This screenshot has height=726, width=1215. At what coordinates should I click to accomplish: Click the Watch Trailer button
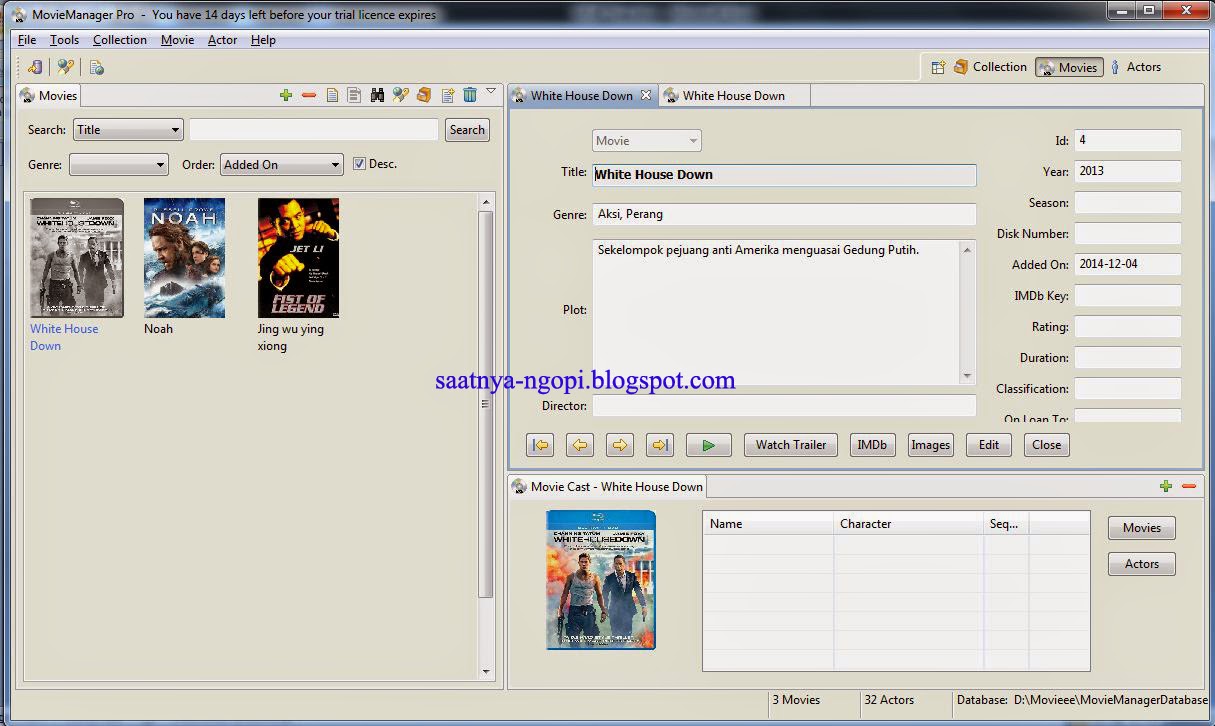pyautogui.click(x=791, y=445)
